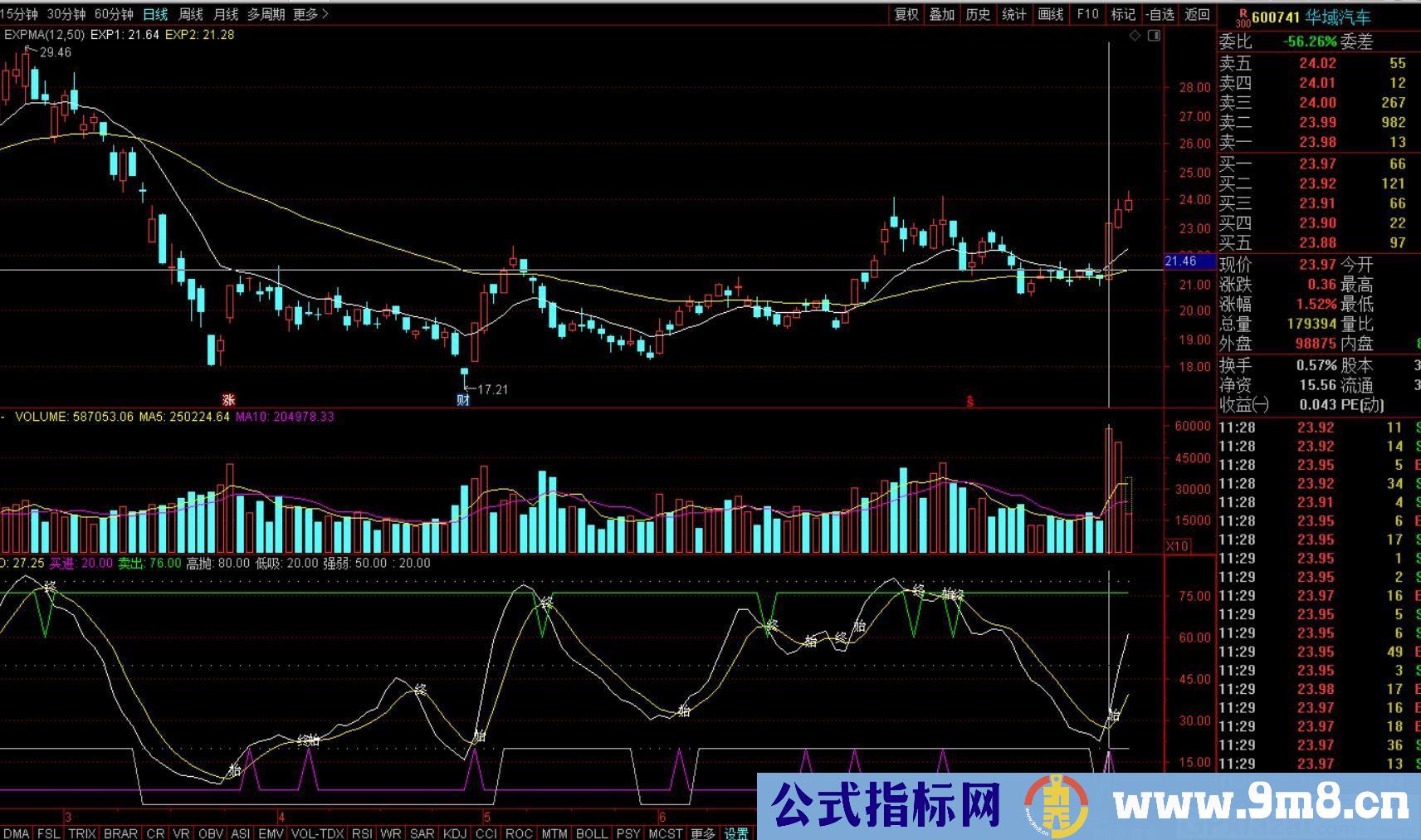The width and height of the screenshot is (1421, 840).
Task: Click the red $ marker on the chart
Action: (x=969, y=402)
